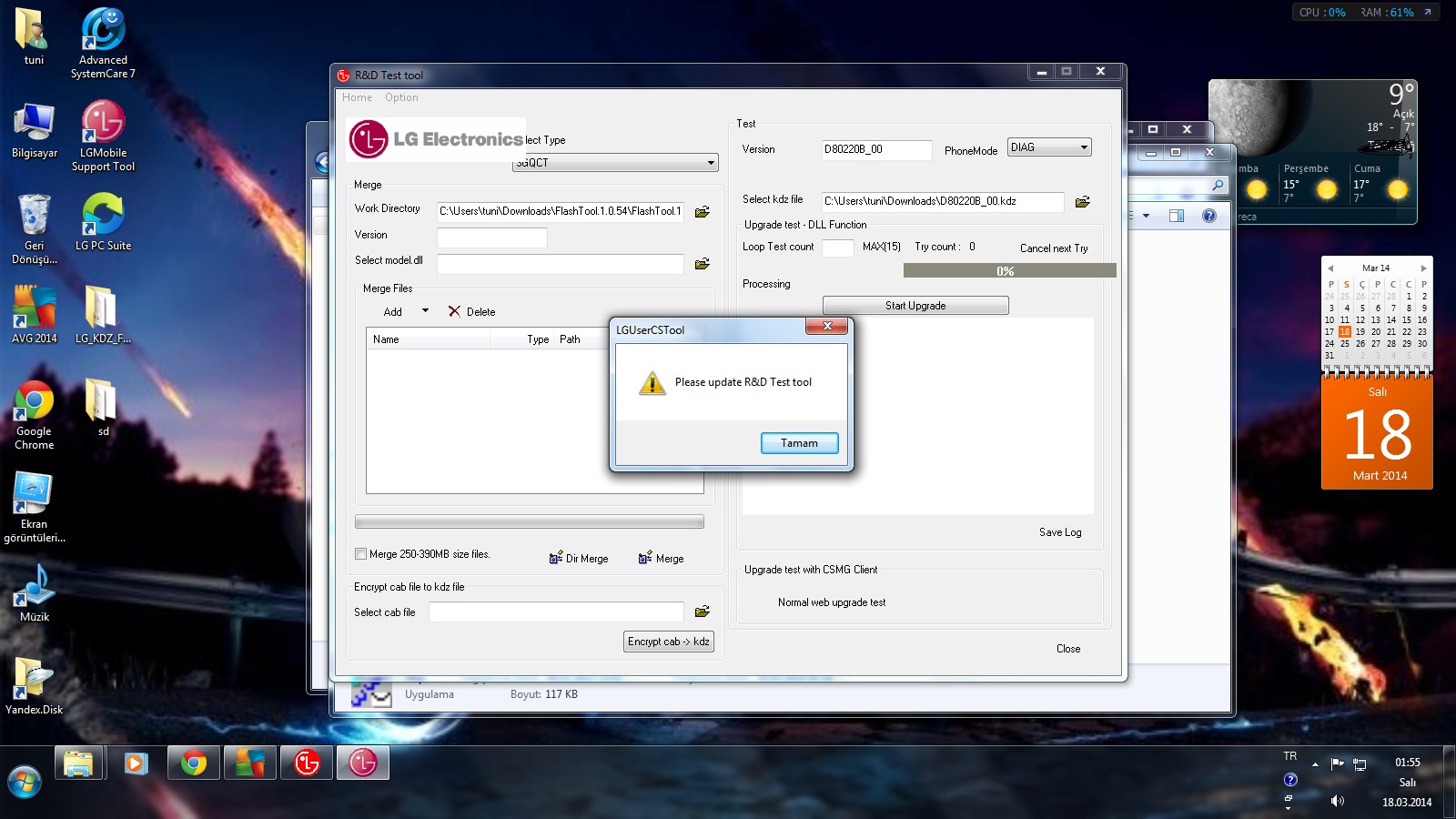Open Chrome from the taskbar

click(x=193, y=763)
